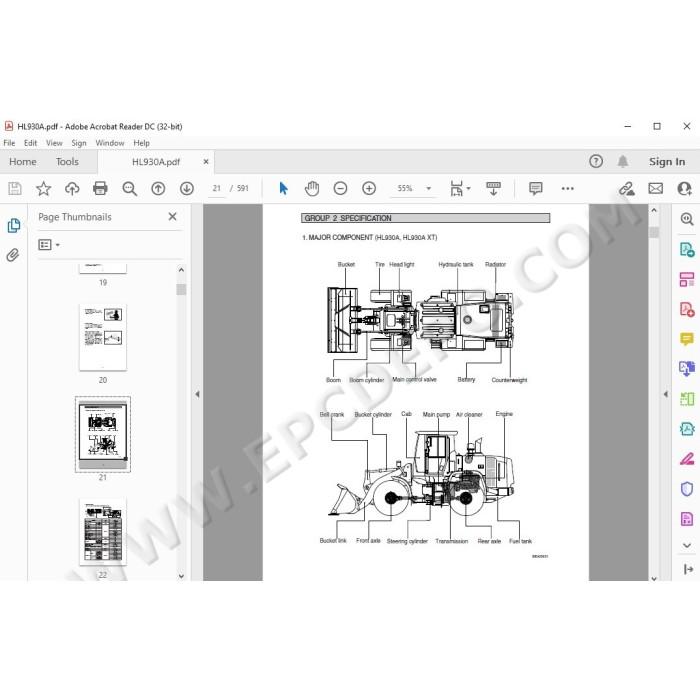The height and width of the screenshot is (700, 700).
Task: Show Page Thumbnails panel icon
Action: click(14, 225)
